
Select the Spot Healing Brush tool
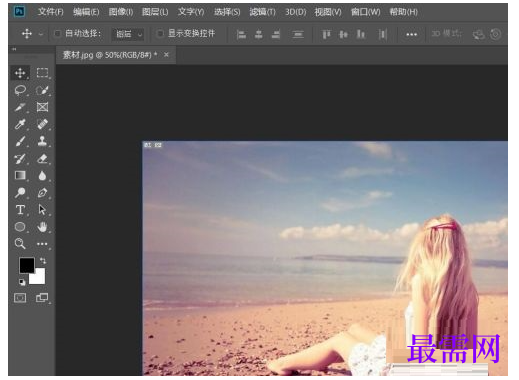(42, 124)
